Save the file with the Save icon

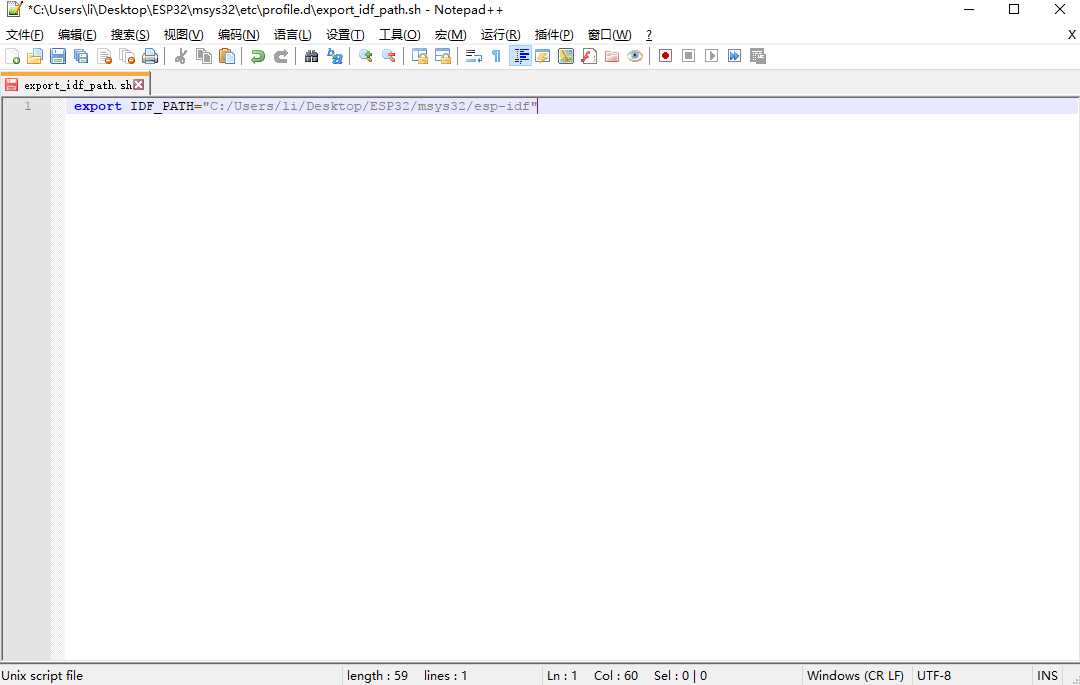[x=59, y=56]
